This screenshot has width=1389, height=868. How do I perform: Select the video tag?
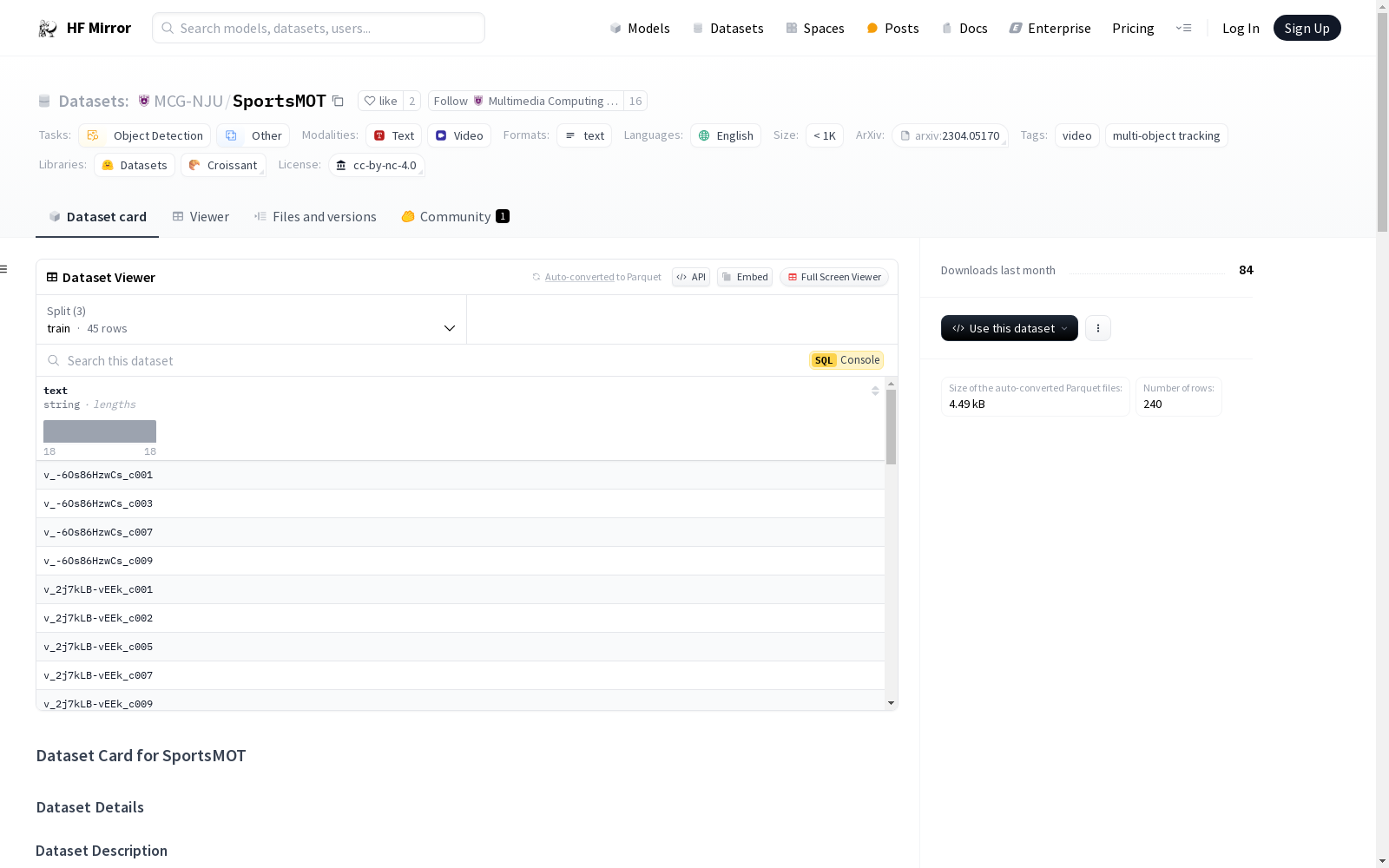tap(1077, 136)
